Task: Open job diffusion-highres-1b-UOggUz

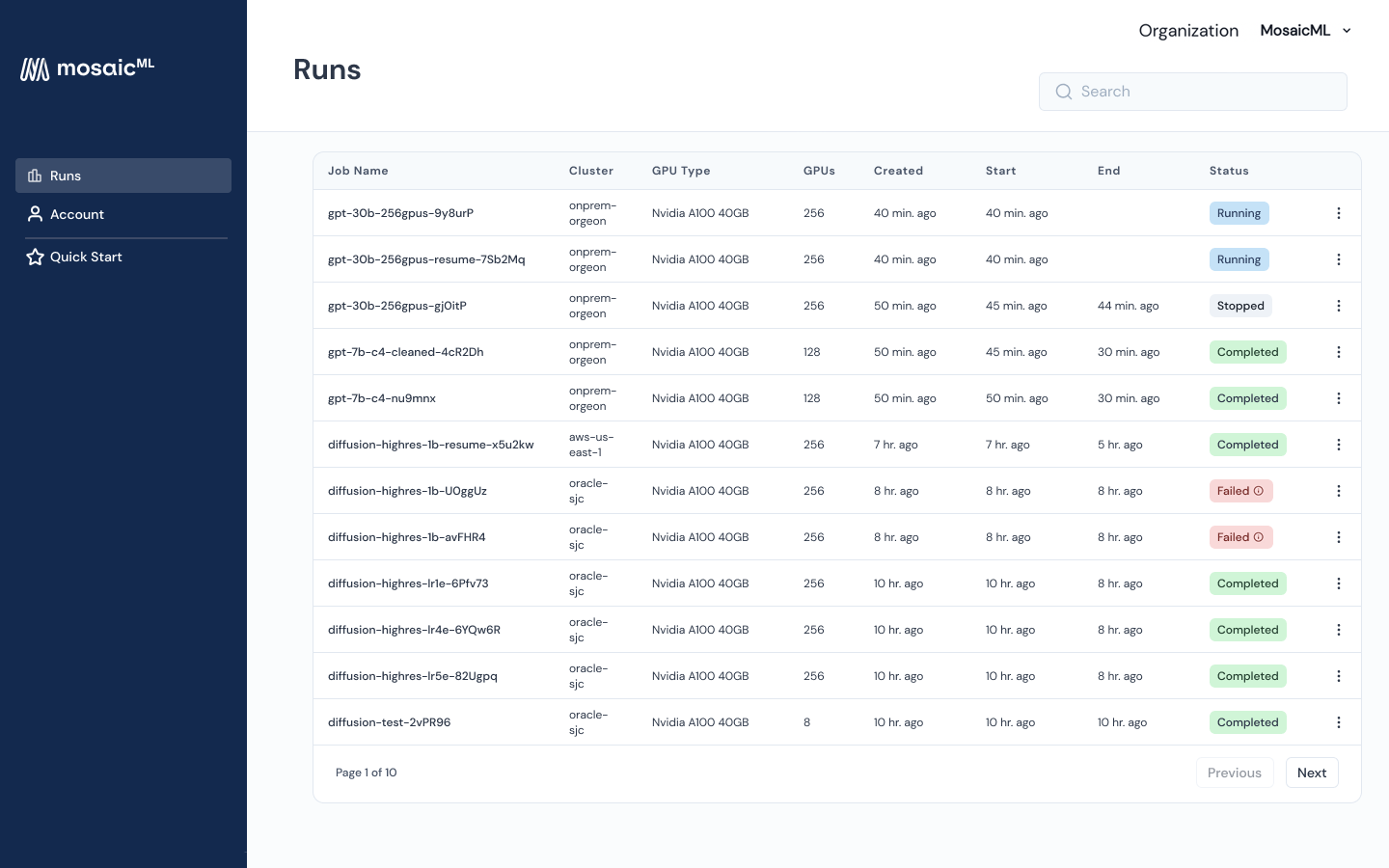Action: (x=407, y=491)
